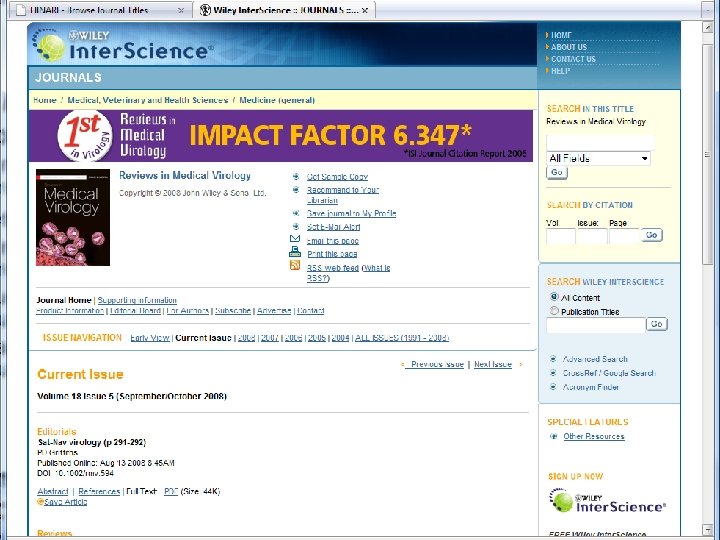The height and width of the screenshot is (540, 720).
Task: Go to the Next Issue
Action: [x=493, y=364]
